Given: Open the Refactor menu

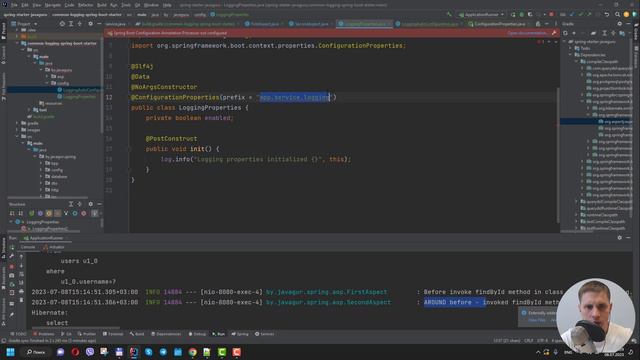Looking at the screenshot, I should (85, 5).
